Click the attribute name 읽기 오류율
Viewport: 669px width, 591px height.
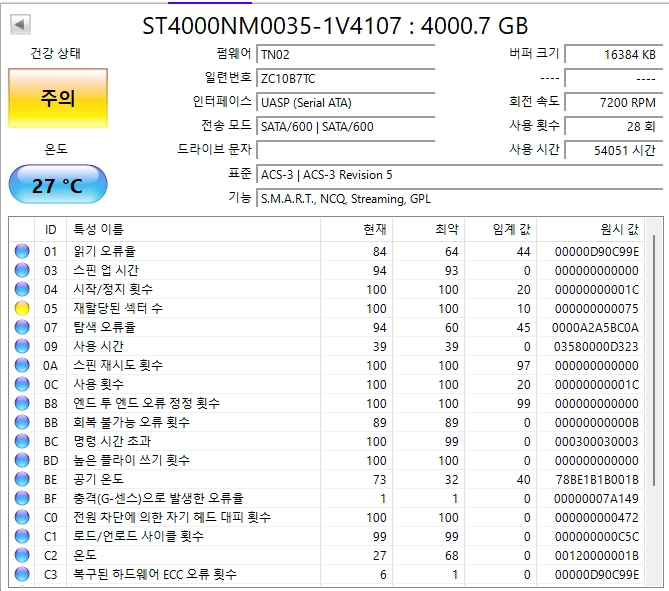tap(105, 251)
